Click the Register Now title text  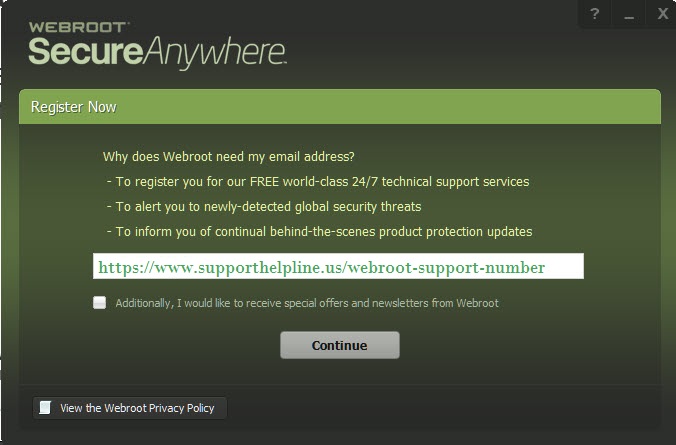point(73,107)
